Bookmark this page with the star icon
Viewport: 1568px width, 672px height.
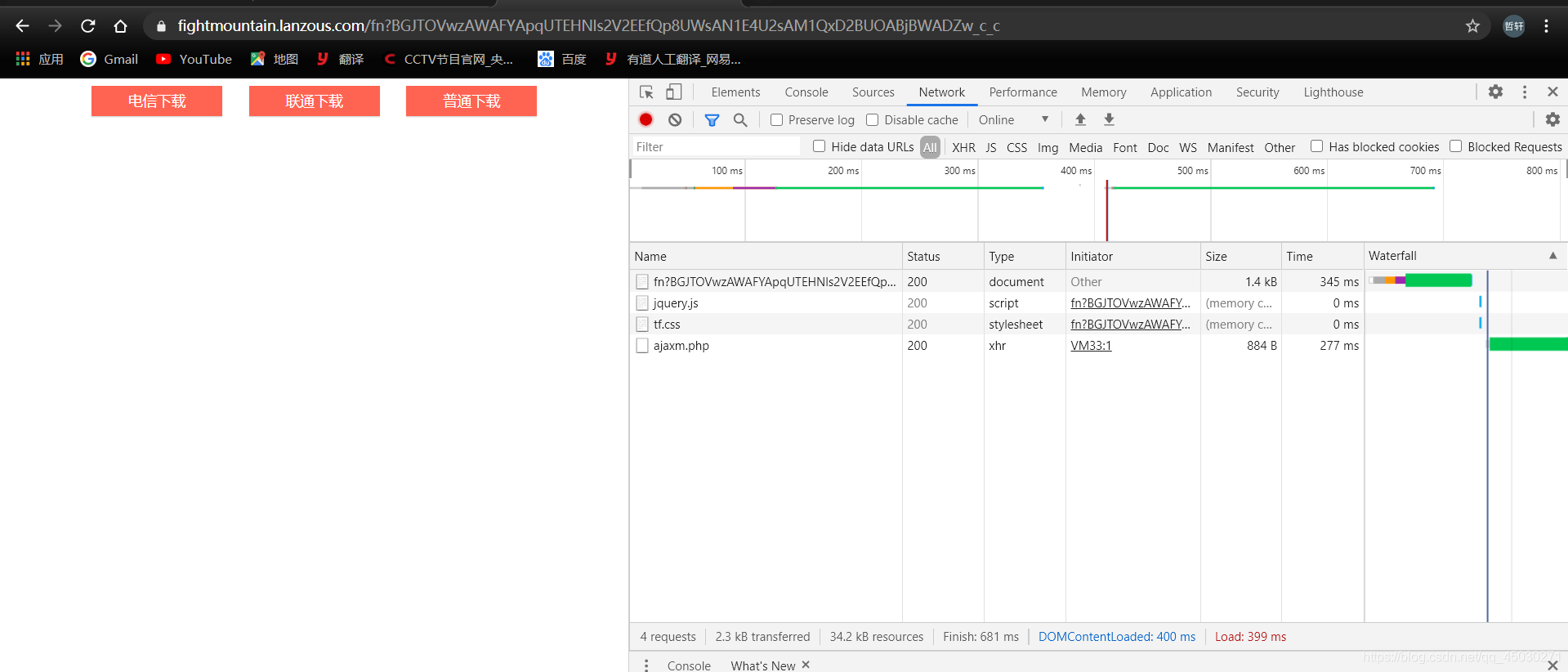[1472, 26]
